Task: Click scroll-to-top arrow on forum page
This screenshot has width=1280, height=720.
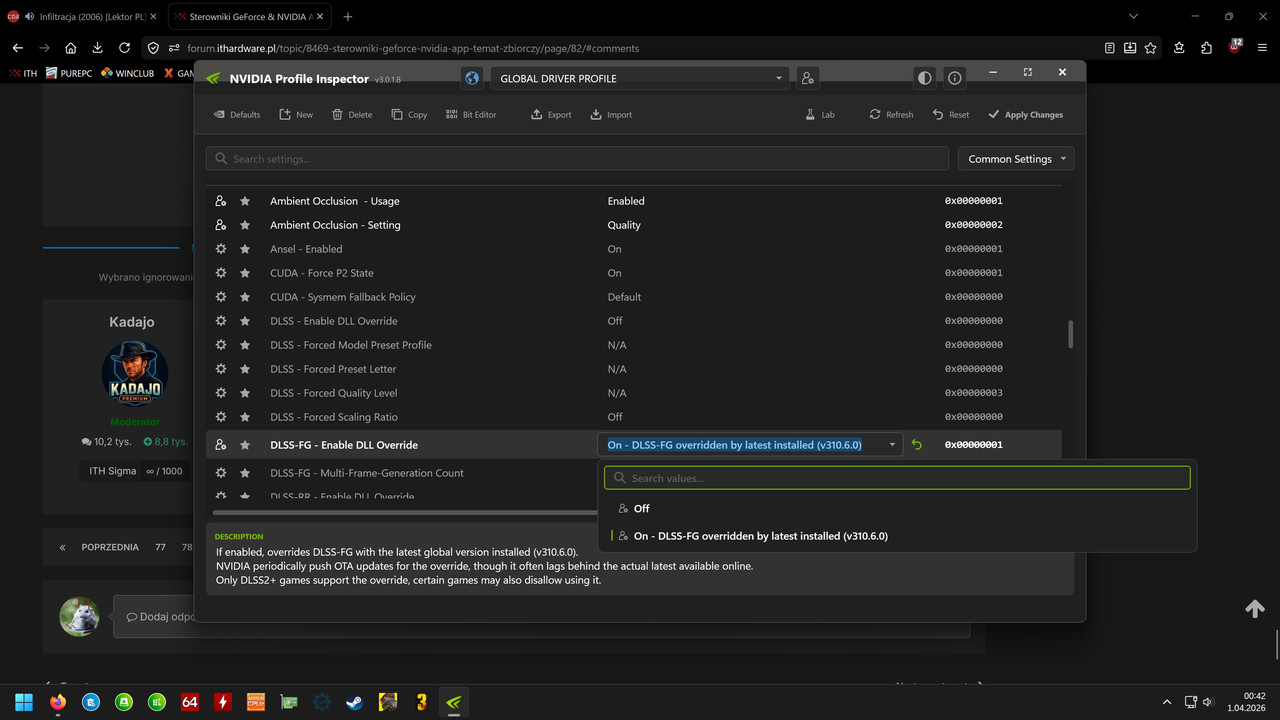Action: coord(1255,609)
